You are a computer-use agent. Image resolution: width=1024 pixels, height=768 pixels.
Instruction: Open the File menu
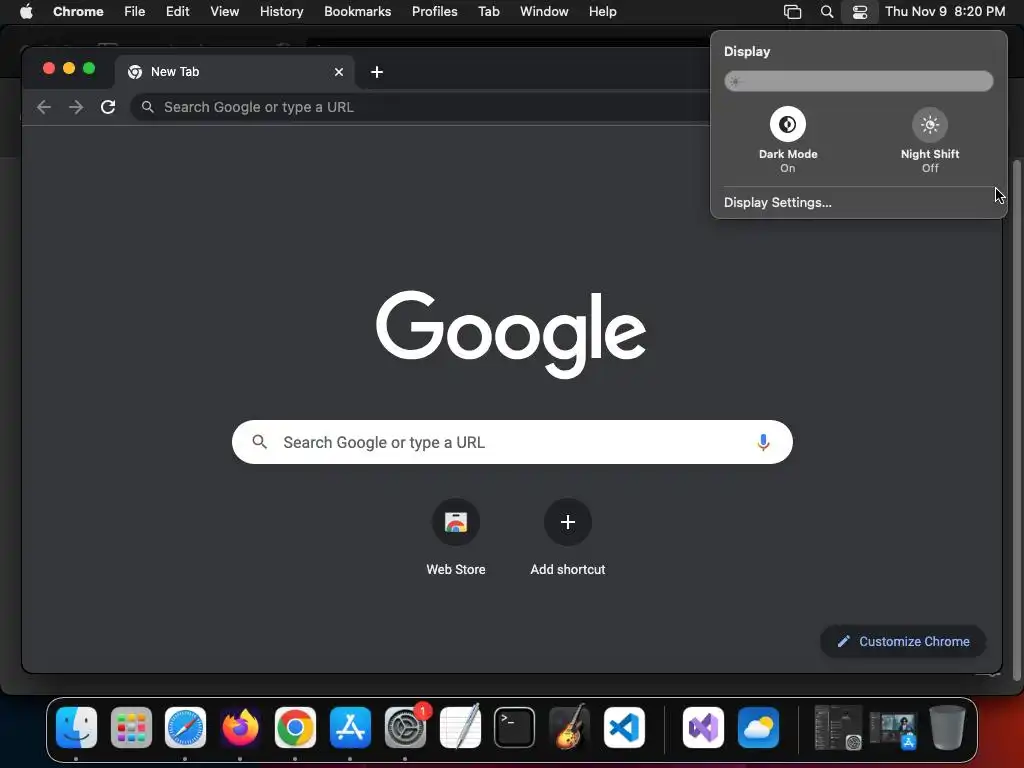pos(135,12)
